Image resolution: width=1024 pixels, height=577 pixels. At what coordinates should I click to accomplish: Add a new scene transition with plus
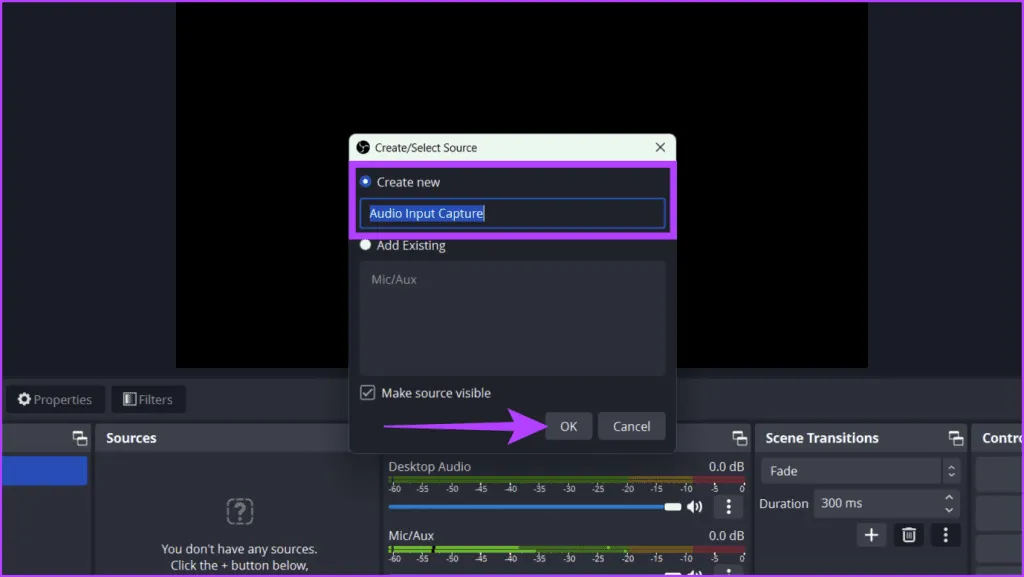(x=871, y=535)
